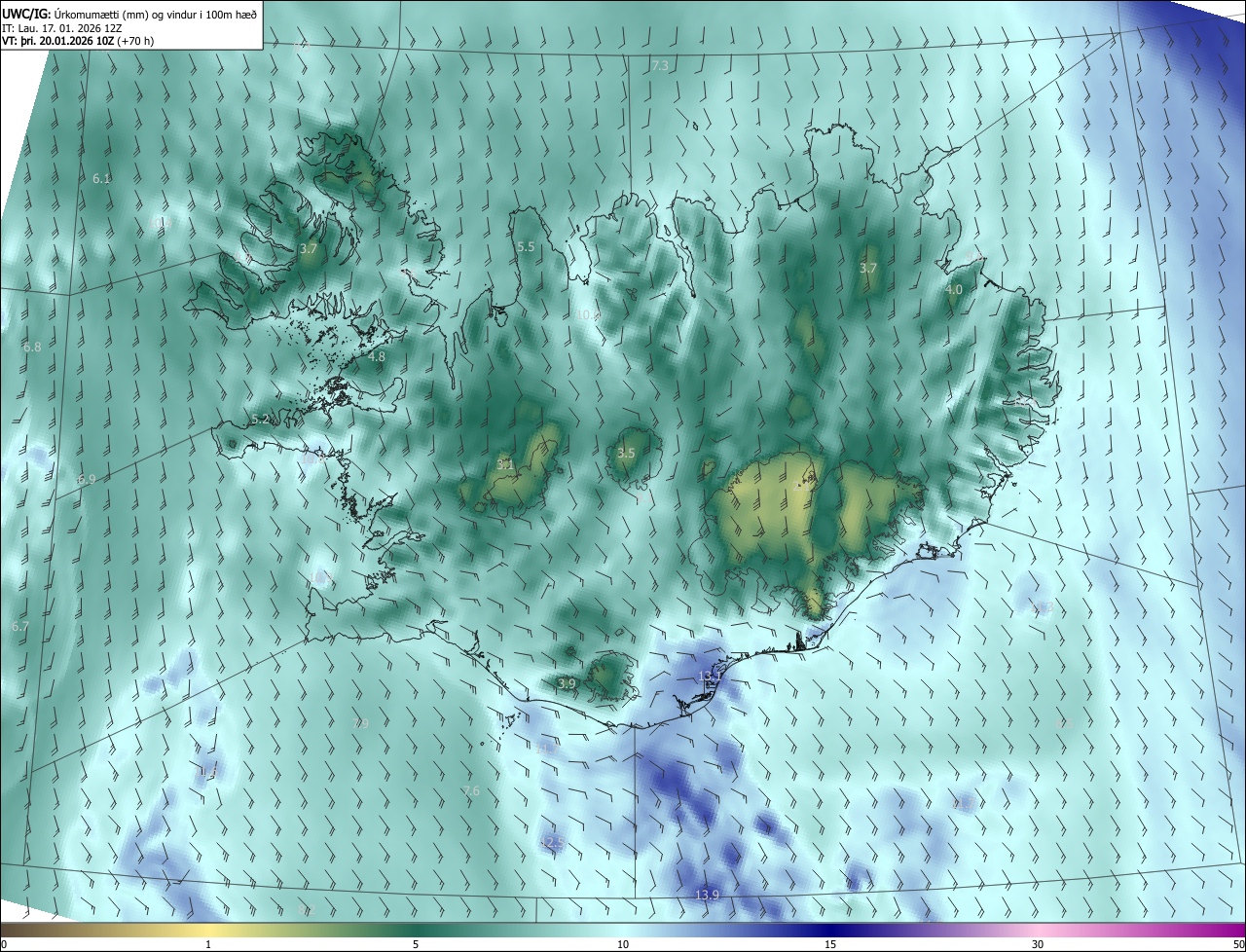Click the map value '5.2'

260,420
